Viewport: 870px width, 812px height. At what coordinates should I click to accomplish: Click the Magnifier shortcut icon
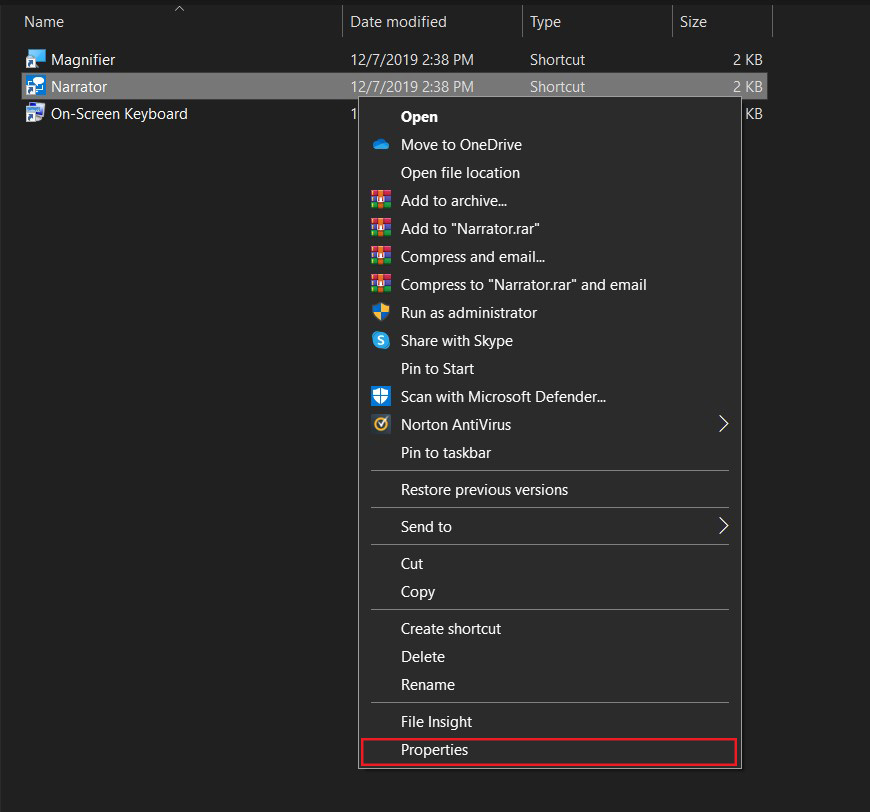point(36,59)
